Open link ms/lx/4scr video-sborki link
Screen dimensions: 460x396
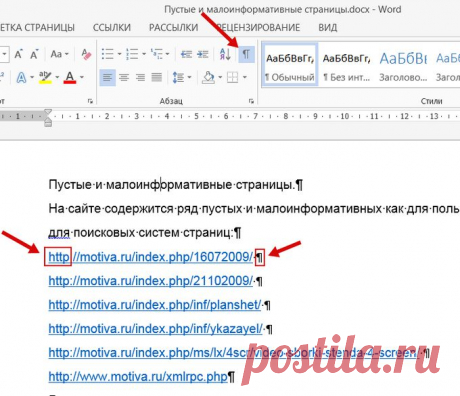pos(233,353)
